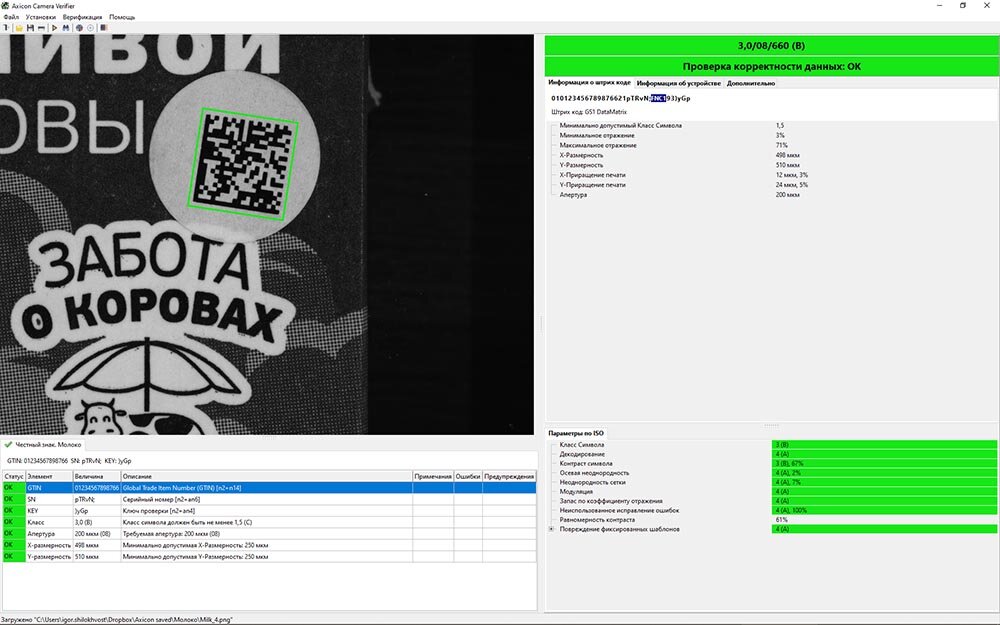Screen dimensions: 1000x625
Task: Select the Y-размерность row 510 мкм
Action: [x=269, y=557]
